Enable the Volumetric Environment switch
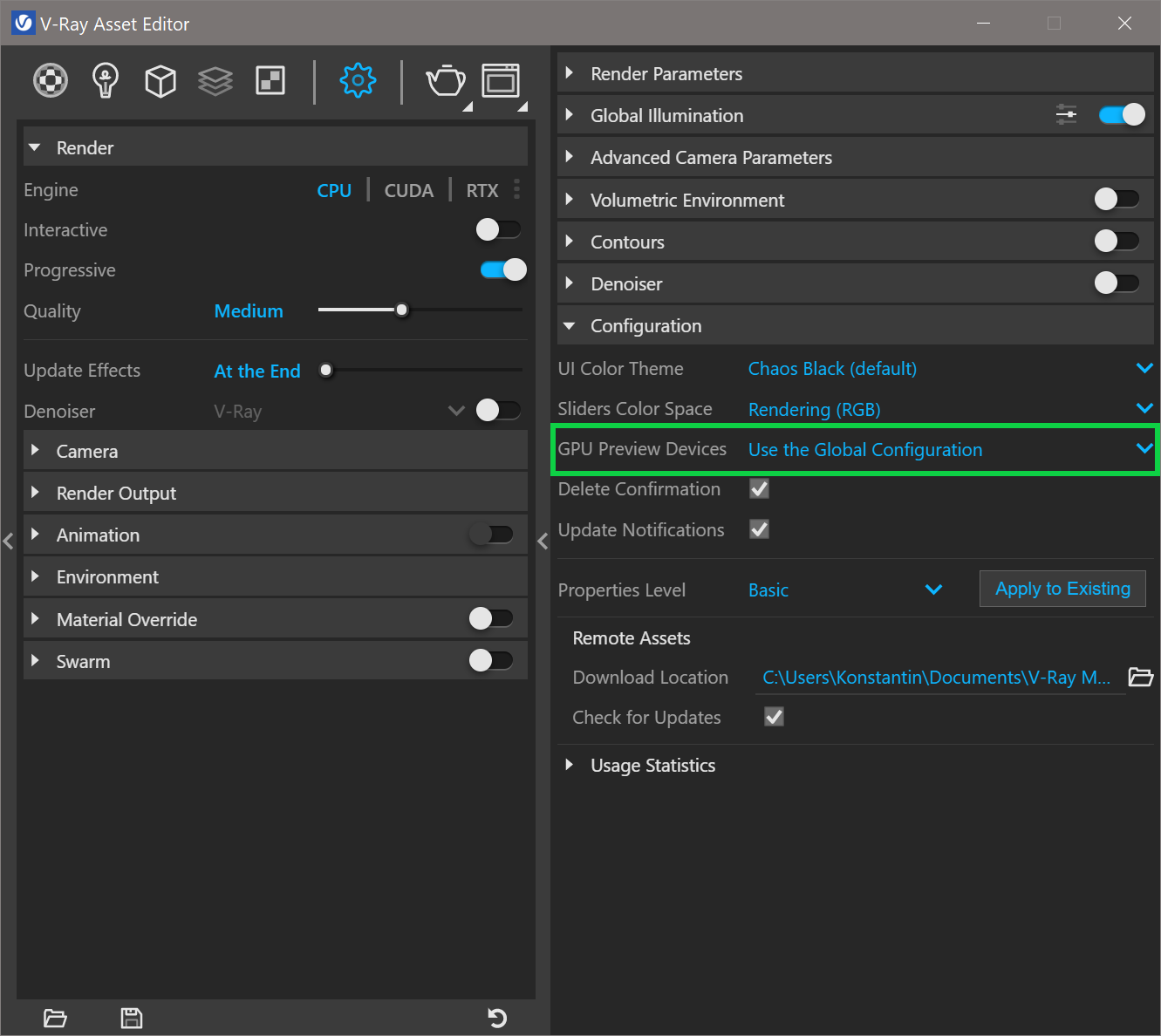The image size is (1161, 1036). point(1117,199)
